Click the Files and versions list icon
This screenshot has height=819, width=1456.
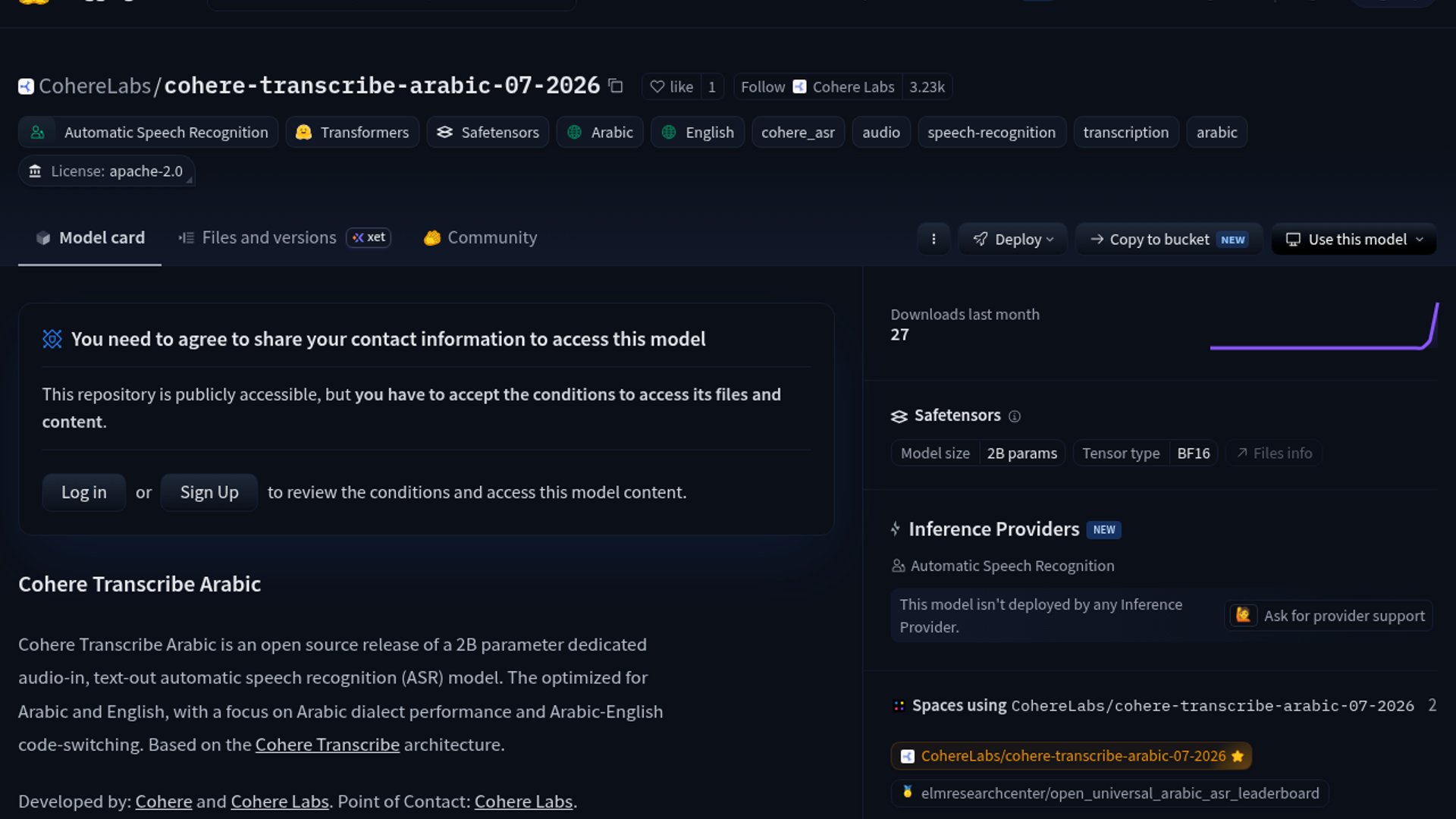187,238
